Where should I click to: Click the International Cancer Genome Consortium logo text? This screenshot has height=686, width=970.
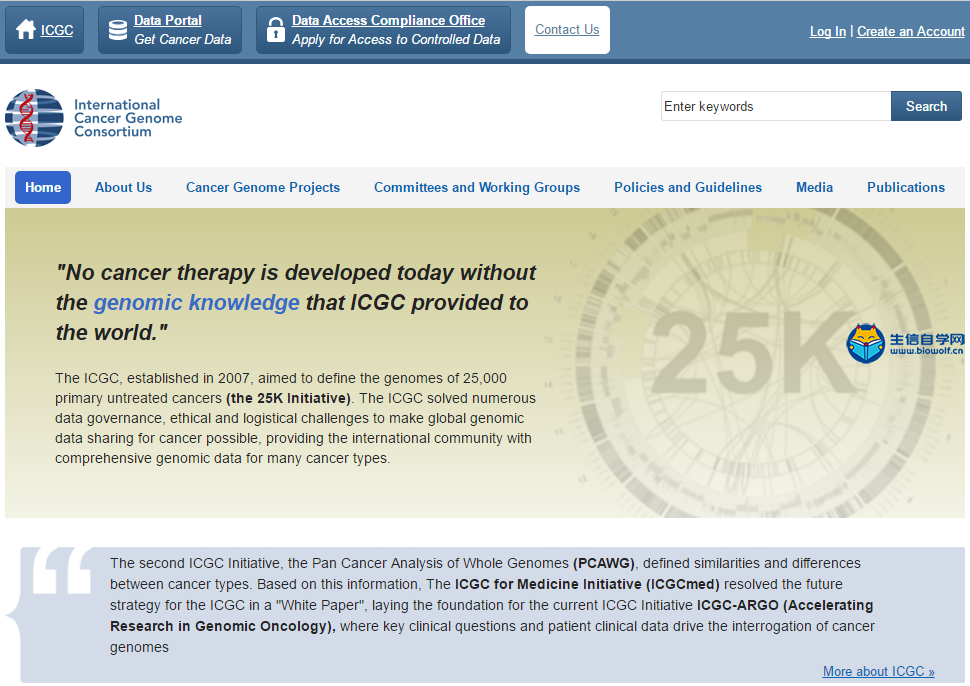[x=128, y=118]
